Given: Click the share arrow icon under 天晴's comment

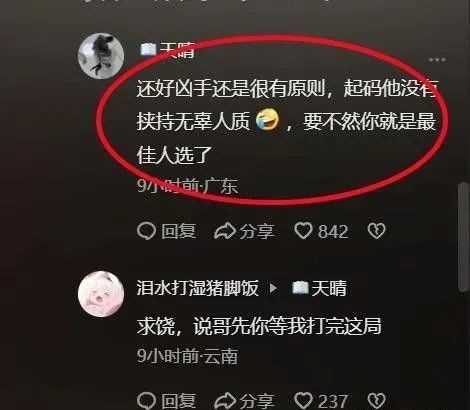Looking at the screenshot, I should [x=225, y=231].
